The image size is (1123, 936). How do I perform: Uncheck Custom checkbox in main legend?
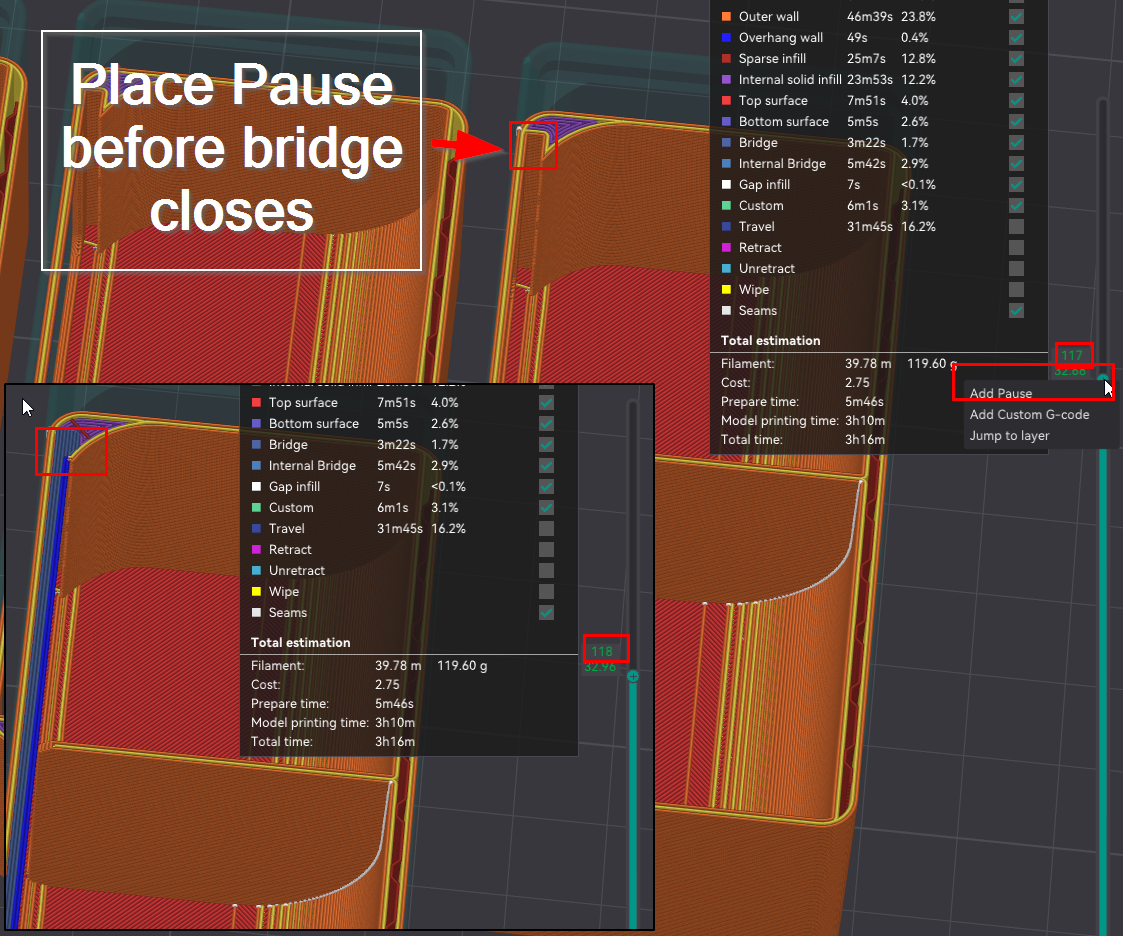pos(1016,206)
